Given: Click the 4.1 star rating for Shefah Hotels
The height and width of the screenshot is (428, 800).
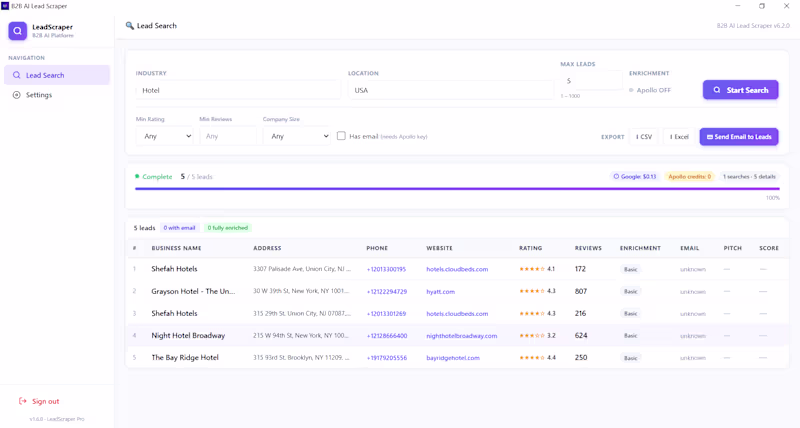Looking at the screenshot, I should 537,269.
